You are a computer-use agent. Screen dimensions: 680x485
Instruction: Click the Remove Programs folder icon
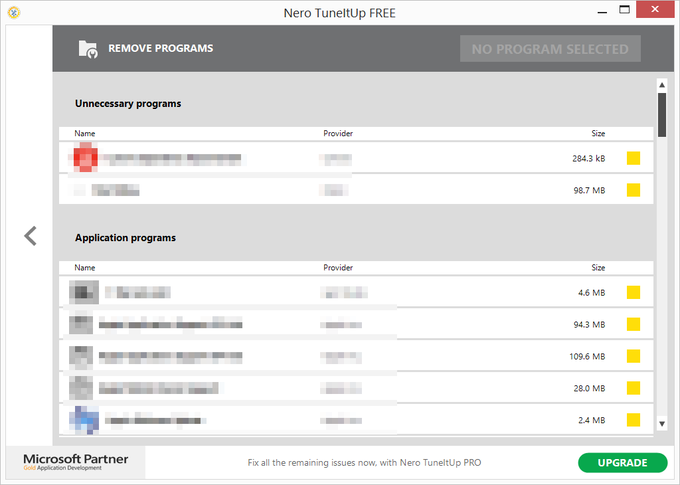[88, 48]
